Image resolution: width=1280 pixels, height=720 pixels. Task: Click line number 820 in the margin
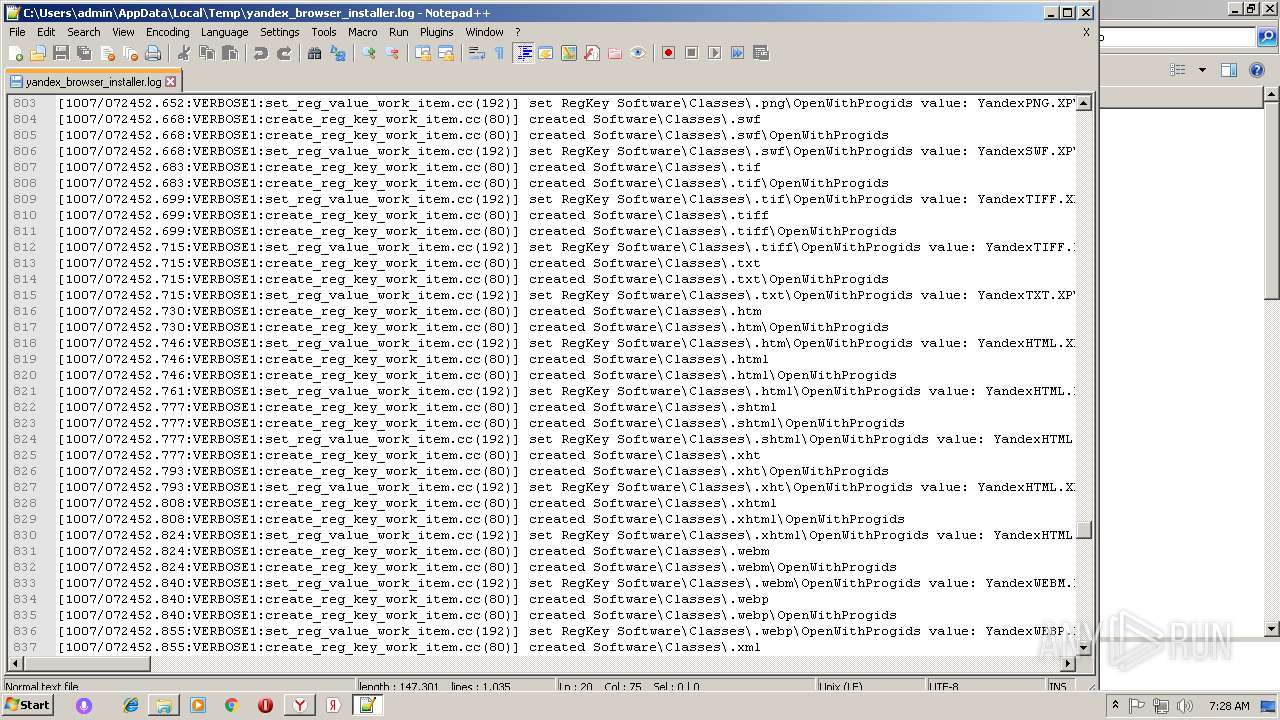coord(24,375)
